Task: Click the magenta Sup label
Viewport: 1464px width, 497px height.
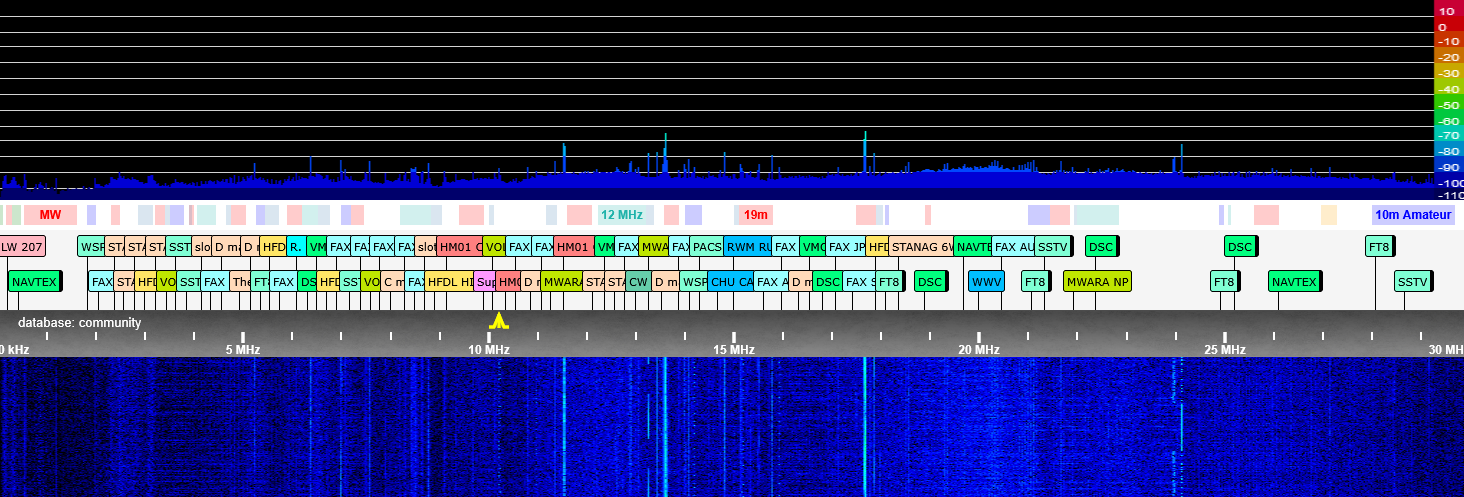Action: 484,282
